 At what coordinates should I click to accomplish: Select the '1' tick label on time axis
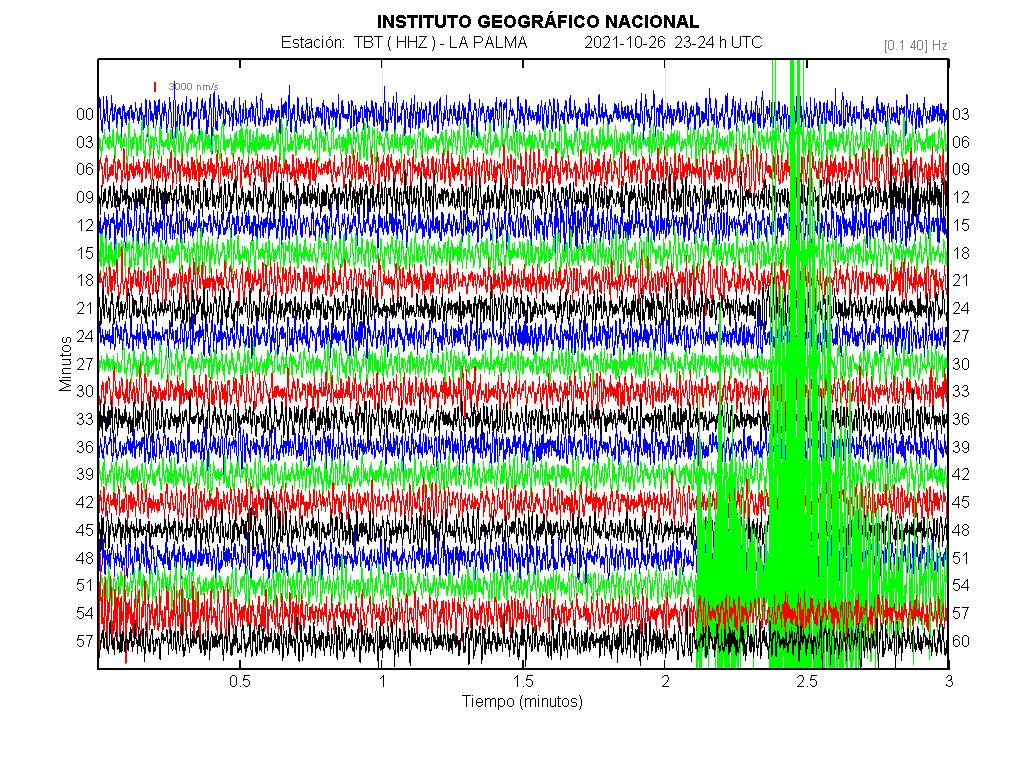[x=382, y=682]
